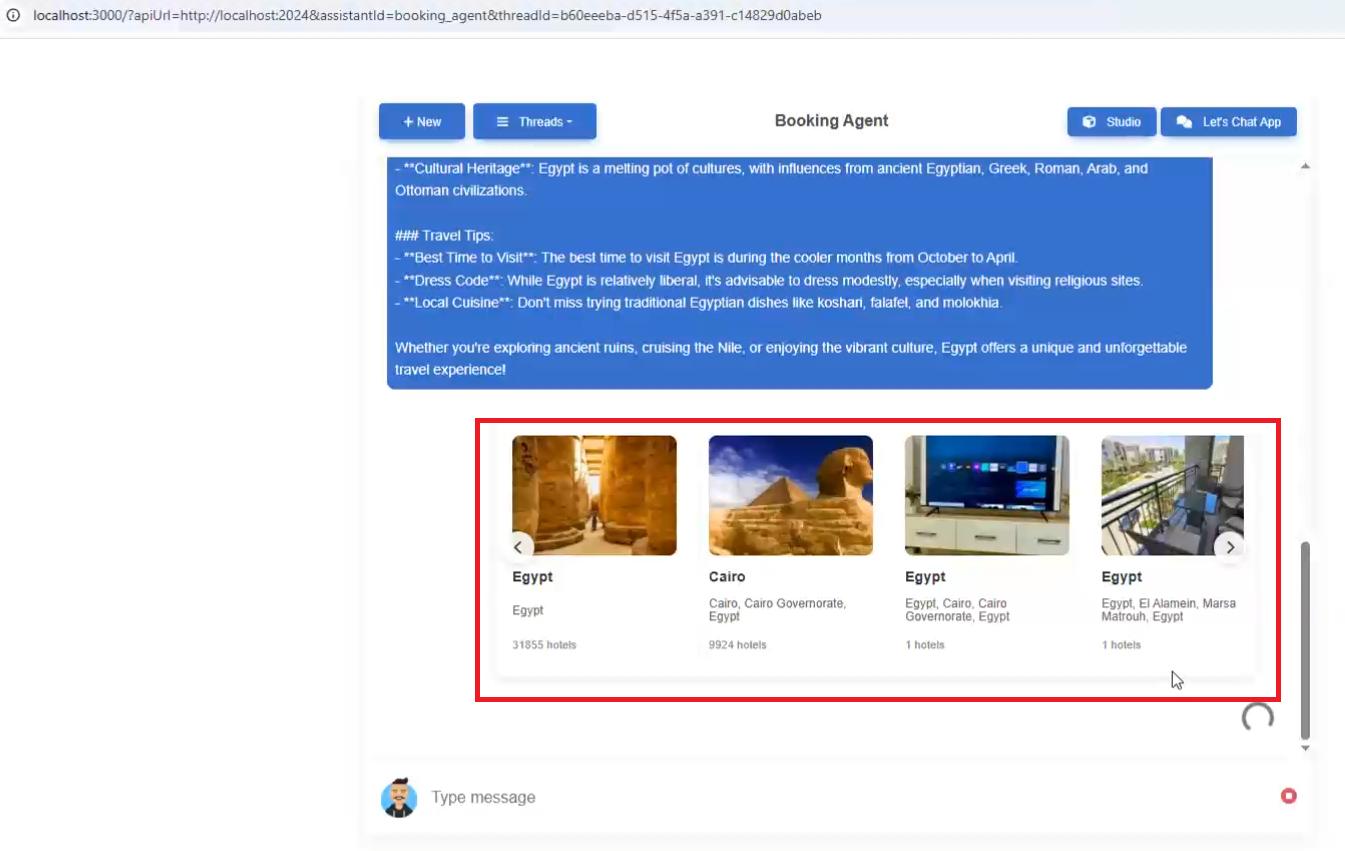This screenshot has width=1345, height=851.
Task: Click the user avatar icon
Action: [399, 797]
